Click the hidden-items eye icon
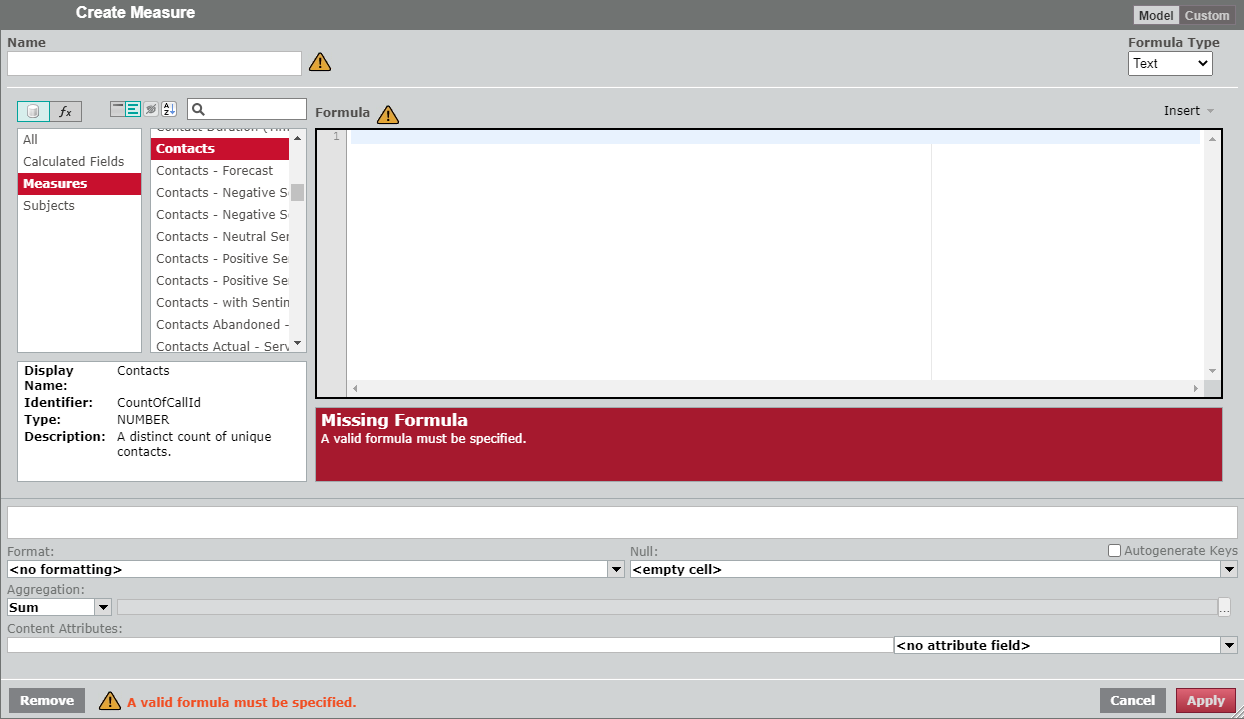This screenshot has width=1244, height=719. coord(151,109)
